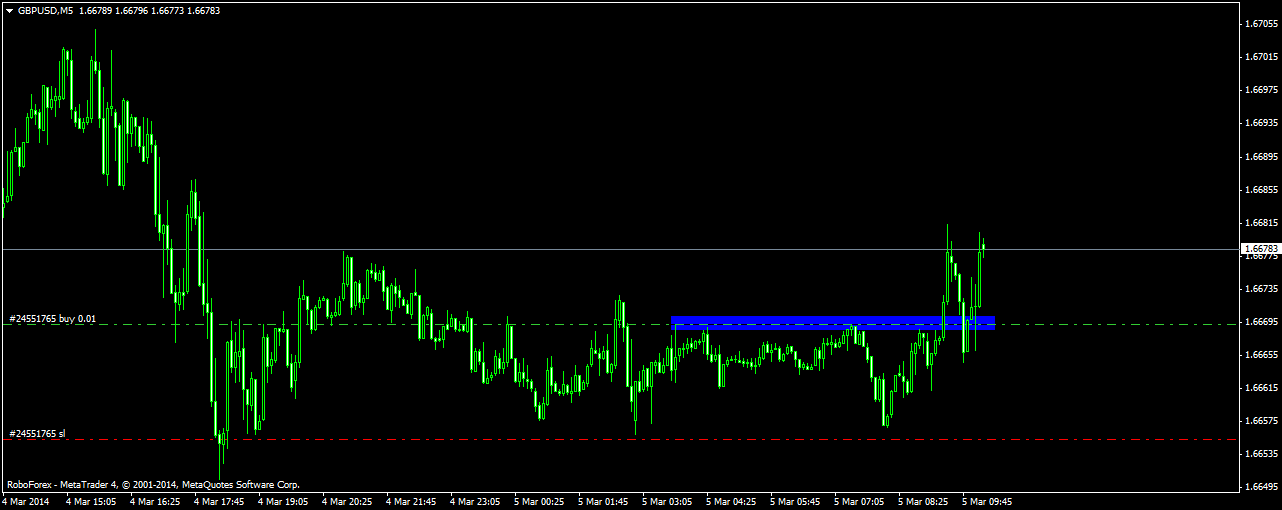1282x510 pixels.
Task: Click the 4 Mar 2014 date label
Action: pyautogui.click(x=26, y=501)
